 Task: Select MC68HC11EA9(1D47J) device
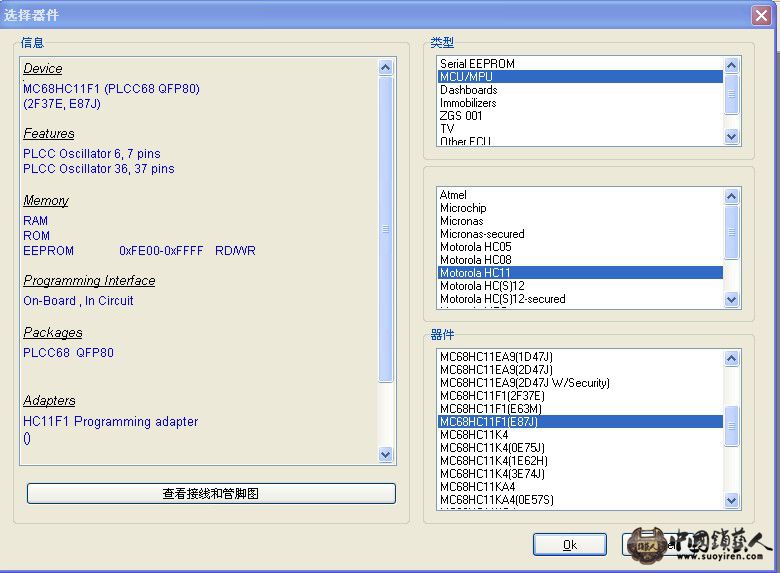580,357
